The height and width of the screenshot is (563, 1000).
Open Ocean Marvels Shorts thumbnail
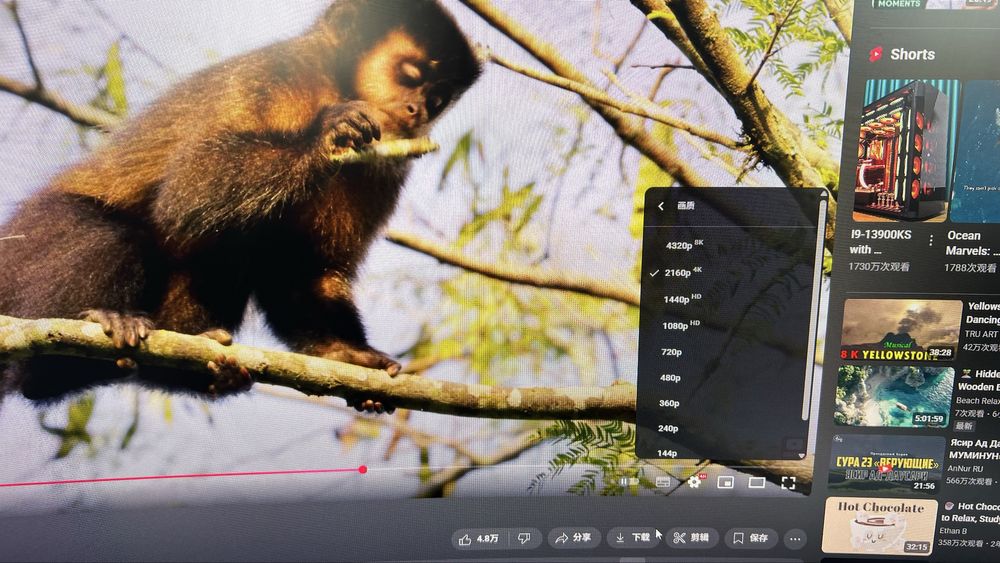(975, 152)
